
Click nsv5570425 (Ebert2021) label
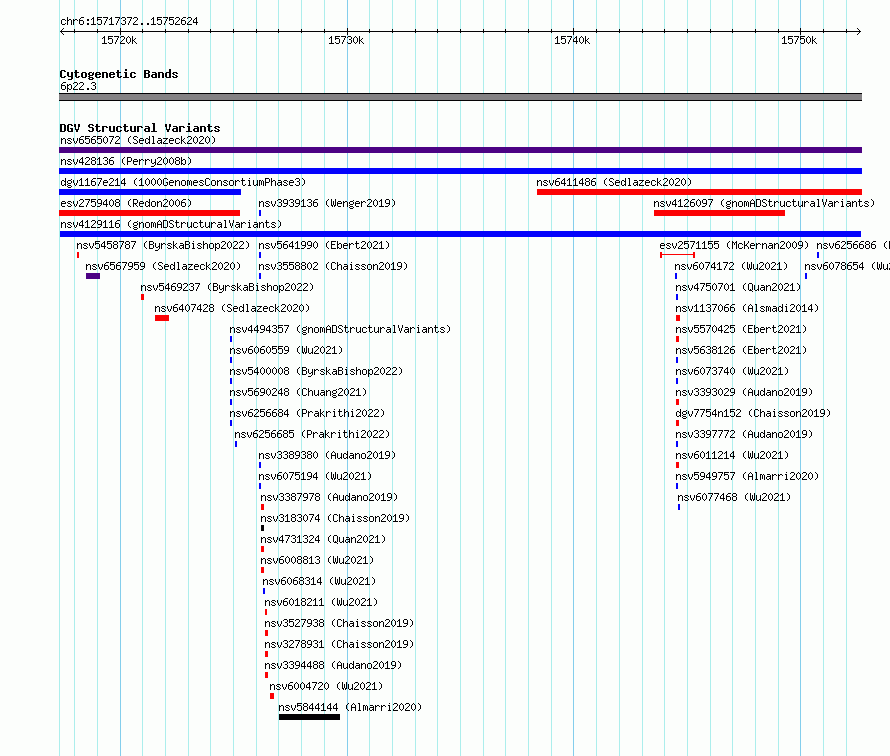(741, 329)
